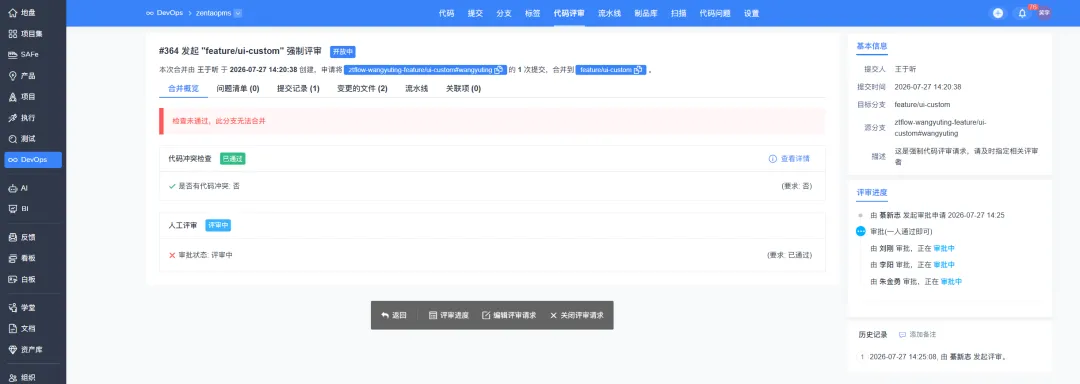Open user avatar menu
1080x384 pixels.
1044,12
